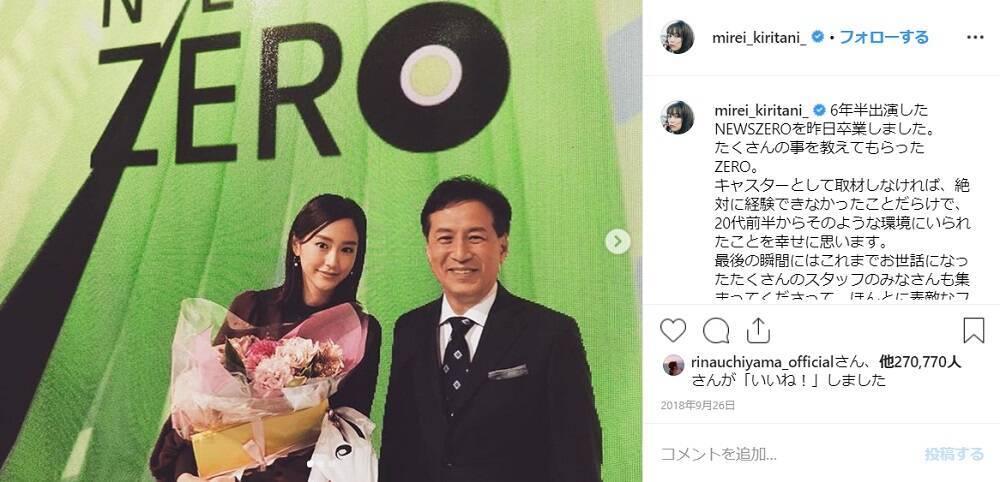Click the 投稿する post comment button
1000x482 pixels.
pos(954,454)
